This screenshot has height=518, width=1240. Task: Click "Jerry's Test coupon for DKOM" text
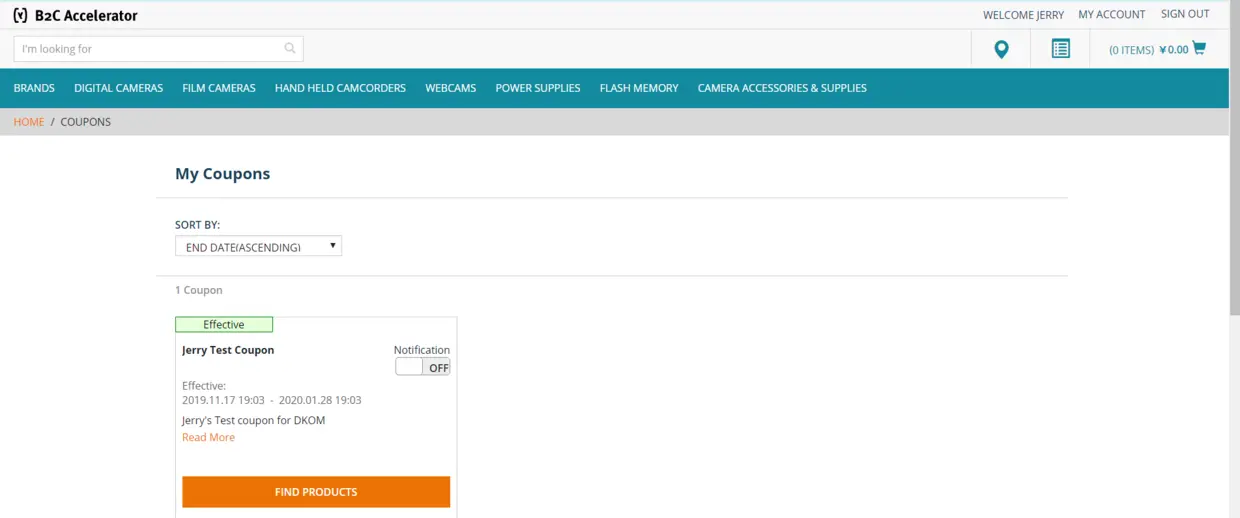click(253, 420)
